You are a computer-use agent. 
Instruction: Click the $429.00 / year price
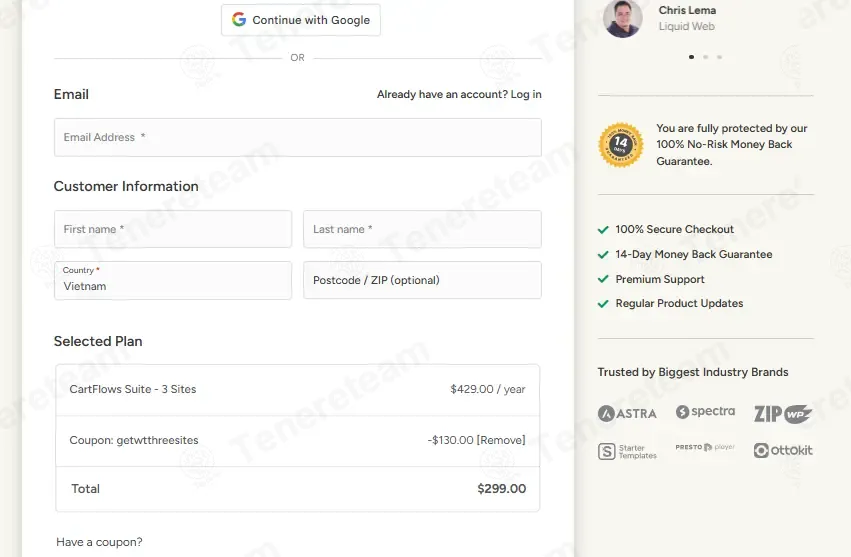pos(488,389)
